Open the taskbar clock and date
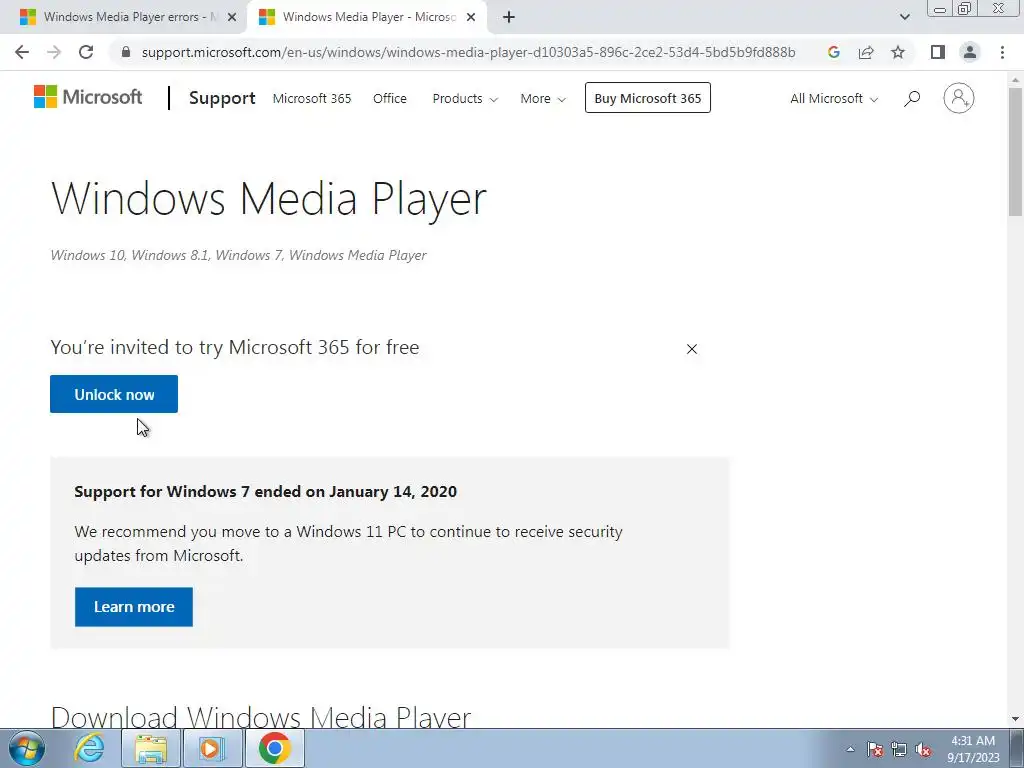The height and width of the screenshot is (768, 1024). point(973,749)
